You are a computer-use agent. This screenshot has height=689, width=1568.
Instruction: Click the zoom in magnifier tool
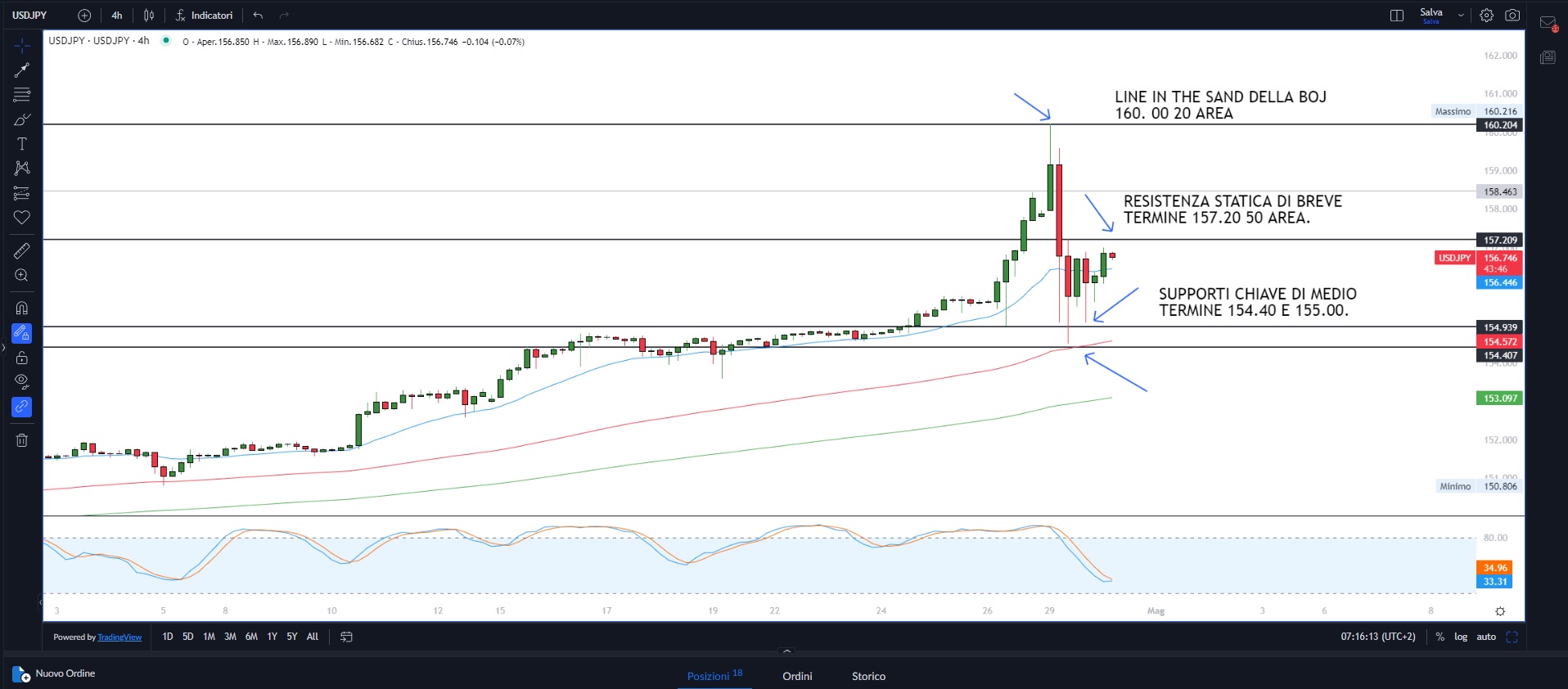coord(22,276)
